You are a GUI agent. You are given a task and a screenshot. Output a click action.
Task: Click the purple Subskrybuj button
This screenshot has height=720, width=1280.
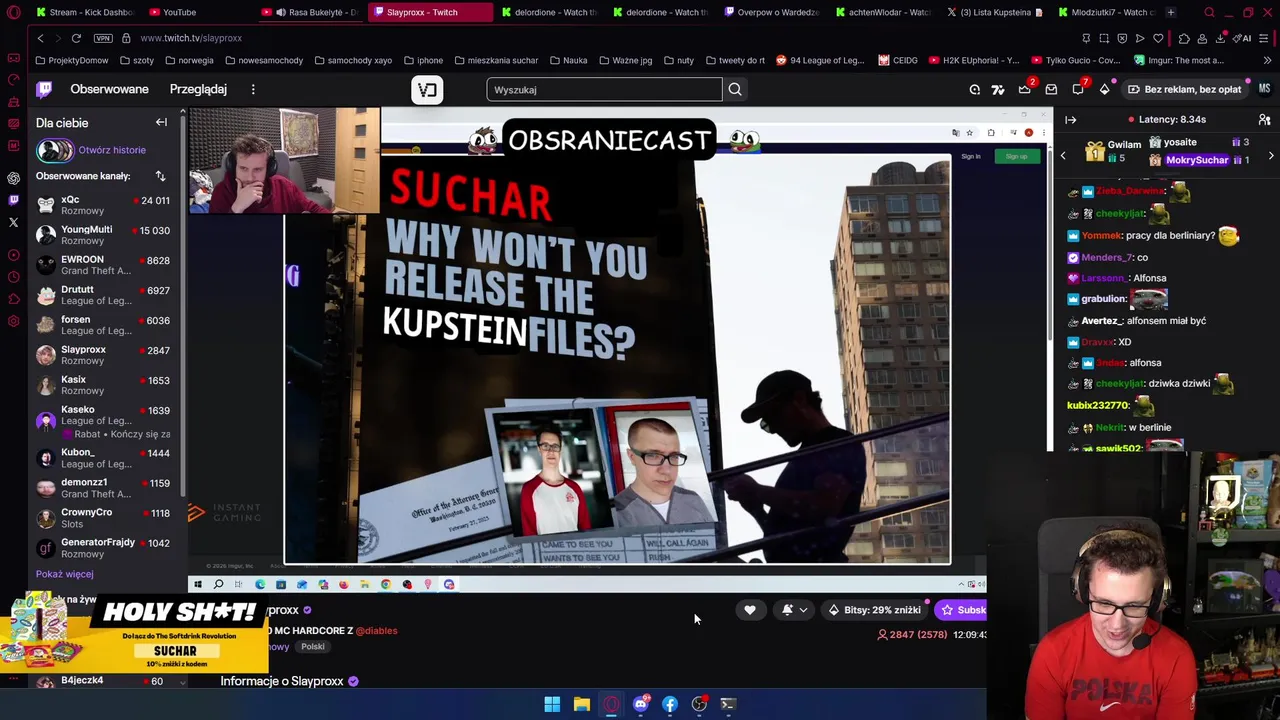(960, 610)
